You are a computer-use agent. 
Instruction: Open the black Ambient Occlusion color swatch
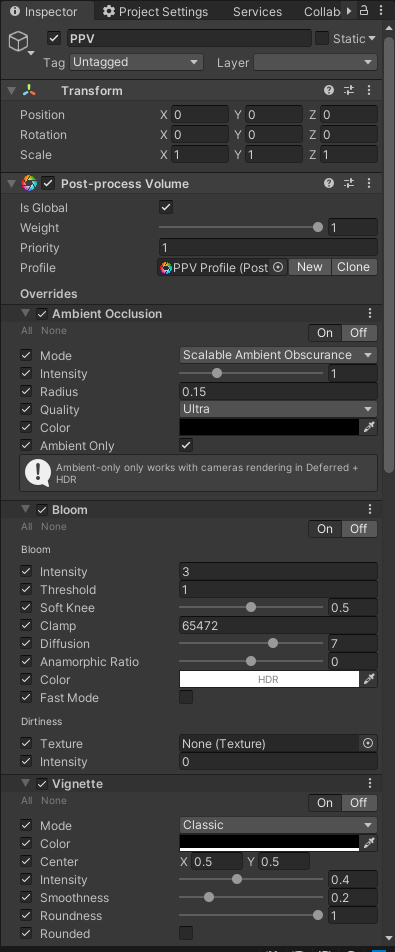269,427
